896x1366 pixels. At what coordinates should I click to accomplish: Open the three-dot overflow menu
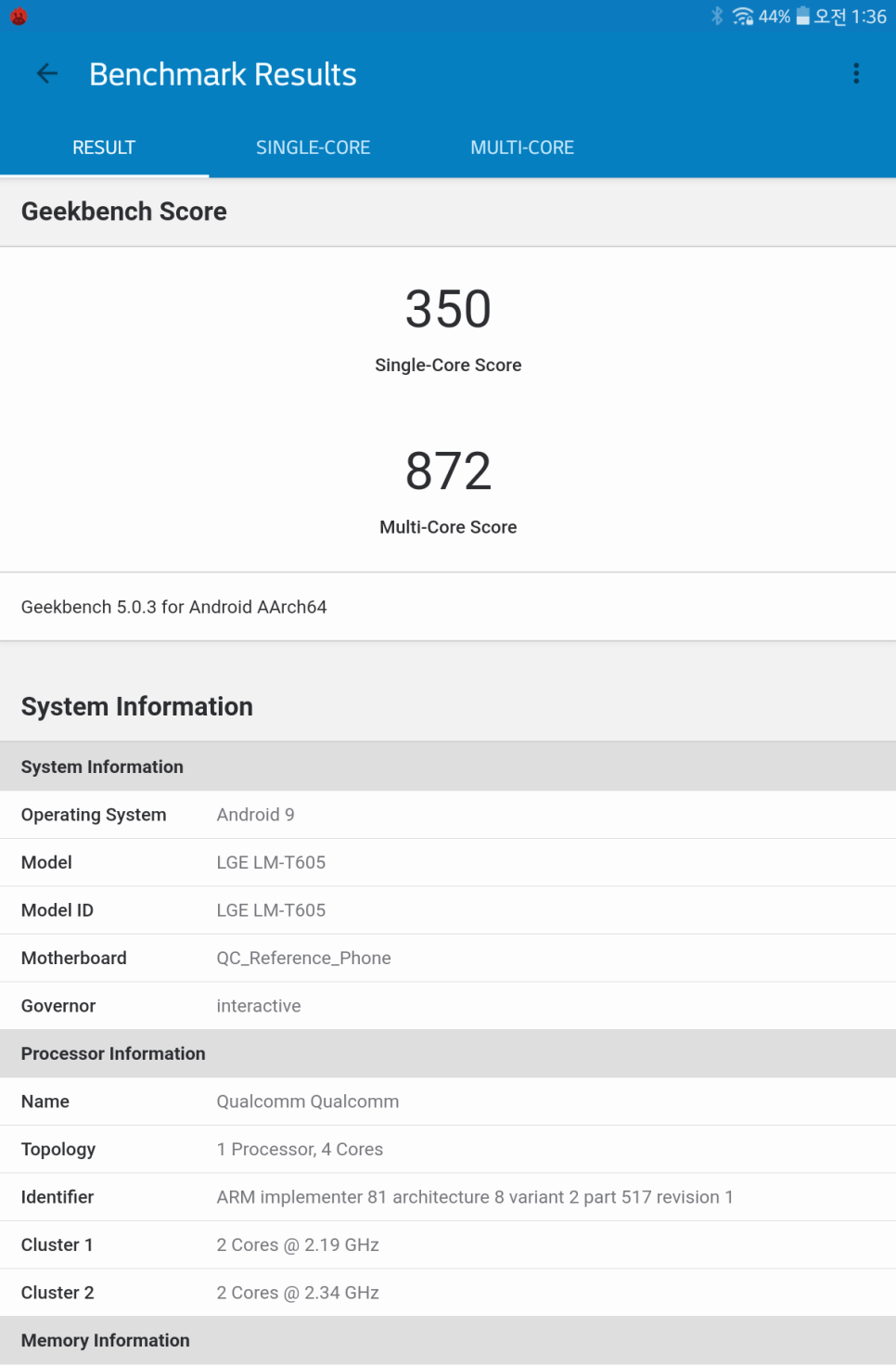click(x=856, y=73)
